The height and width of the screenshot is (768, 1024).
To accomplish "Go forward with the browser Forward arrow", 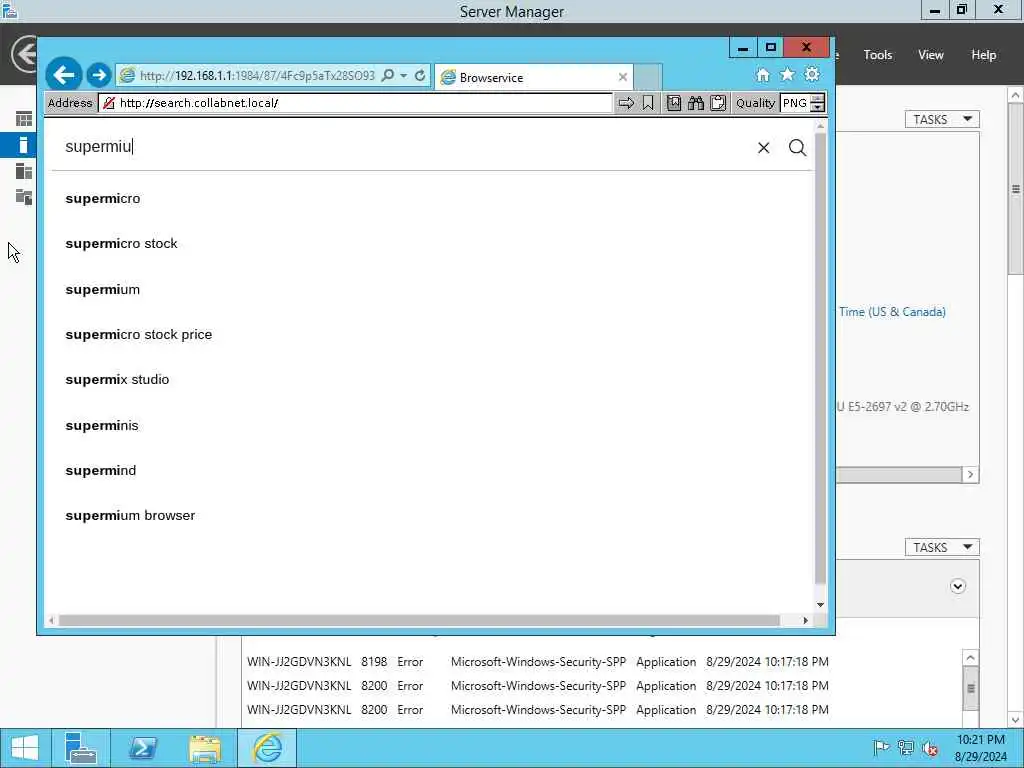I will pos(99,76).
